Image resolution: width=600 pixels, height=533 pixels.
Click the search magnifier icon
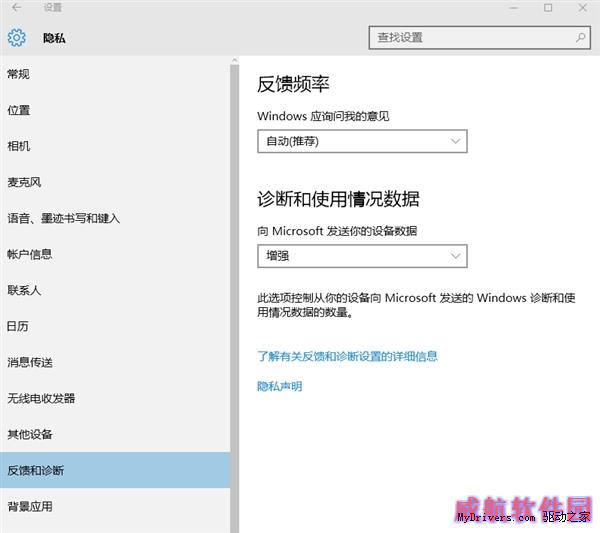(580, 37)
